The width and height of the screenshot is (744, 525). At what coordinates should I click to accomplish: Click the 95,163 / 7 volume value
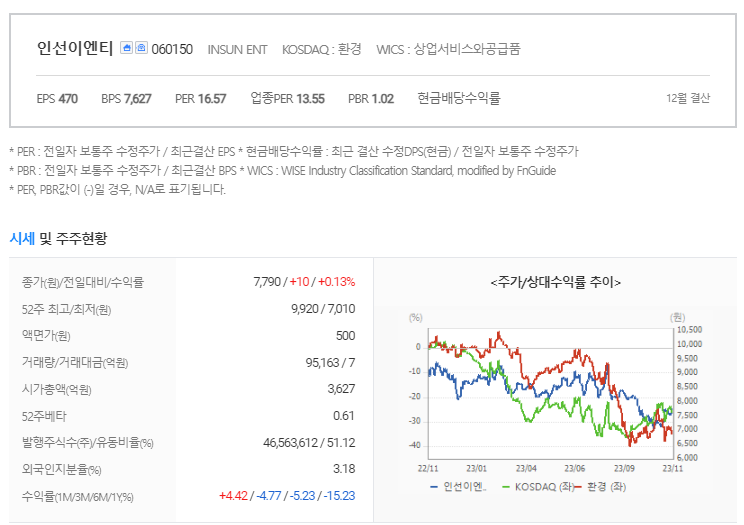[330, 363]
